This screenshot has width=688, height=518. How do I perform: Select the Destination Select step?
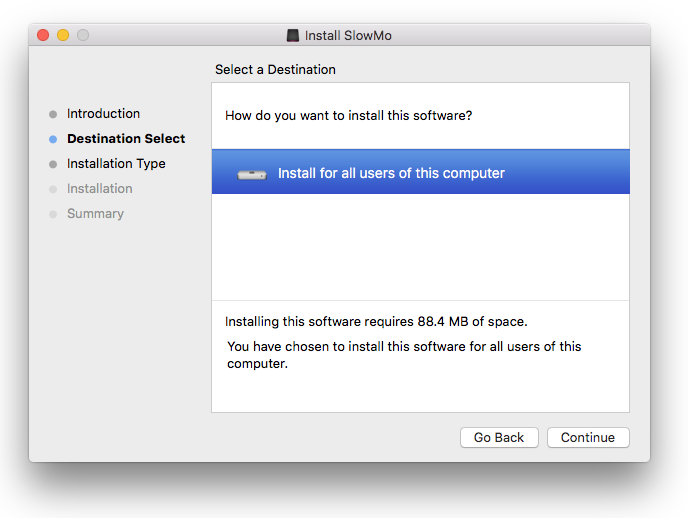coord(126,139)
